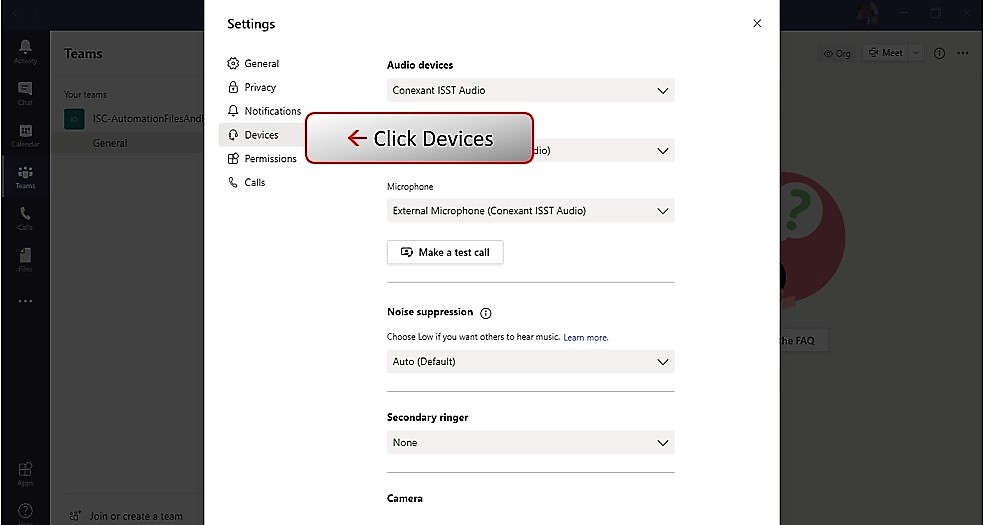
Task: Click Join or create a team
Action: pyautogui.click(x=127, y=516)
